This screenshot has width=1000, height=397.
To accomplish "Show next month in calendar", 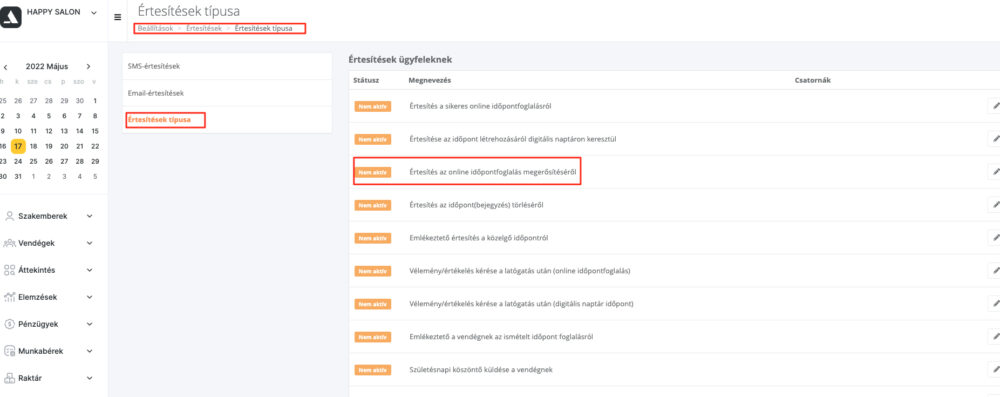I will (88, 66).
